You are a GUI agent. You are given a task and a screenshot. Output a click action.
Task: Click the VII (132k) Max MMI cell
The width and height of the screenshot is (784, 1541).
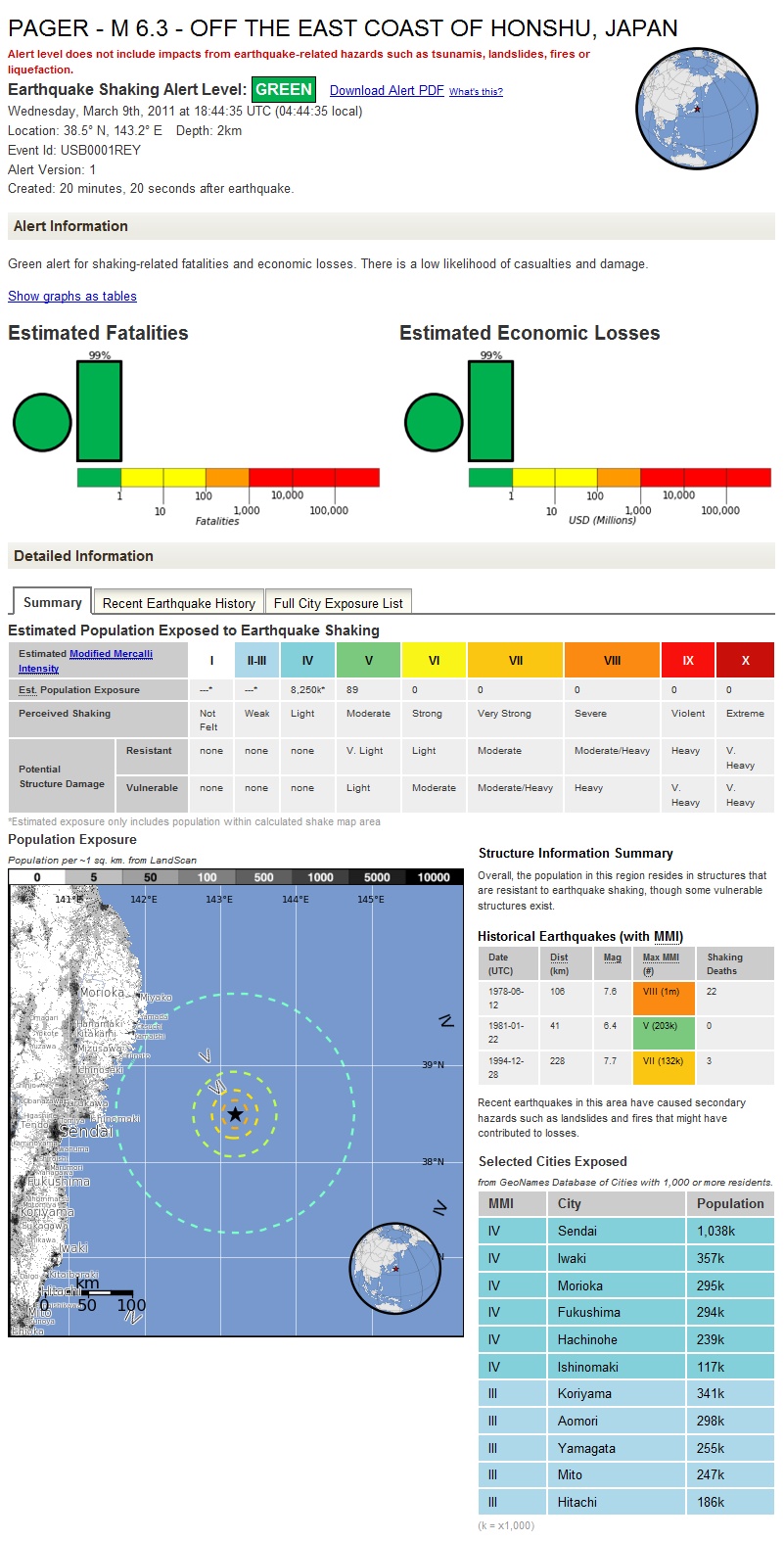point(663,1067)
